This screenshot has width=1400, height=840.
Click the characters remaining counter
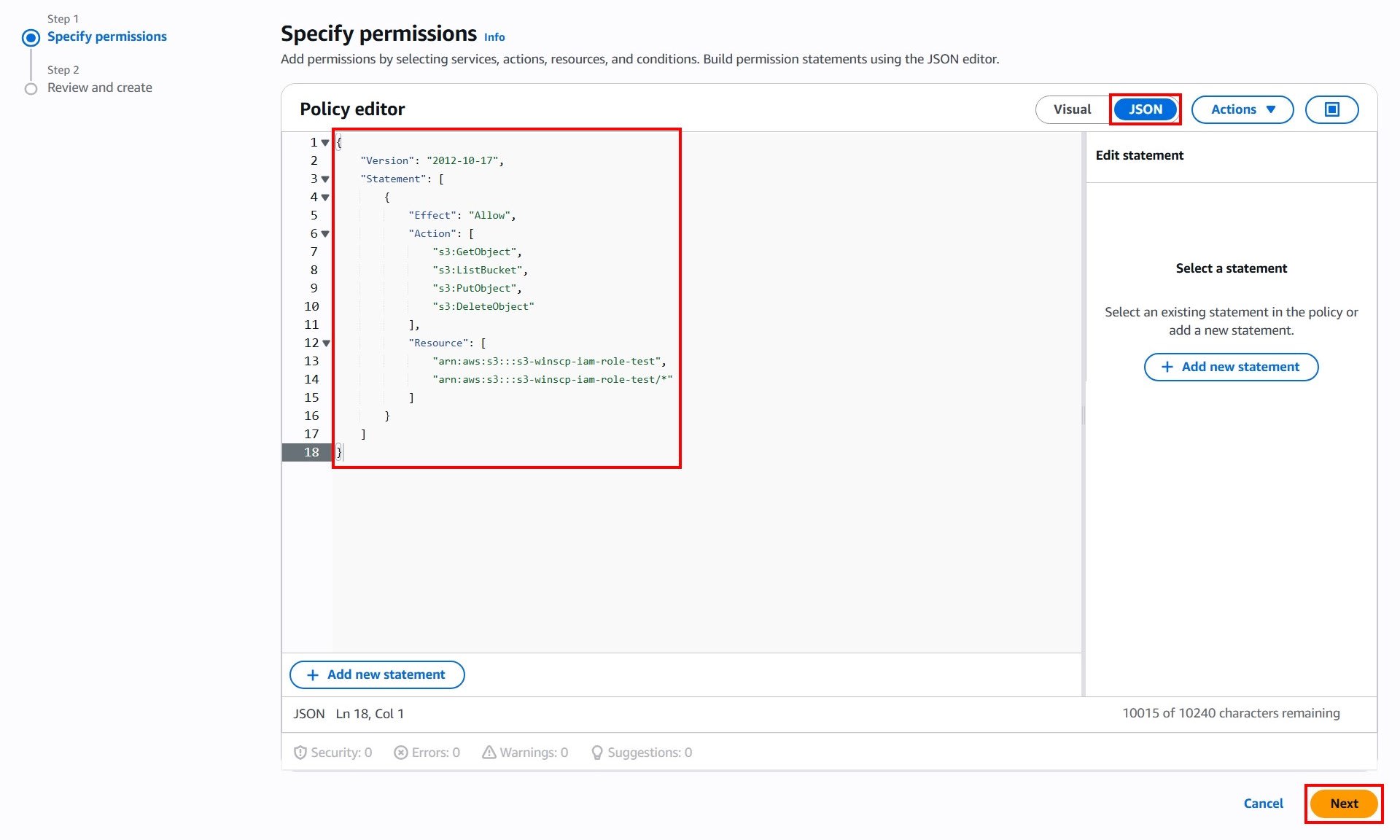point(1231,713)
